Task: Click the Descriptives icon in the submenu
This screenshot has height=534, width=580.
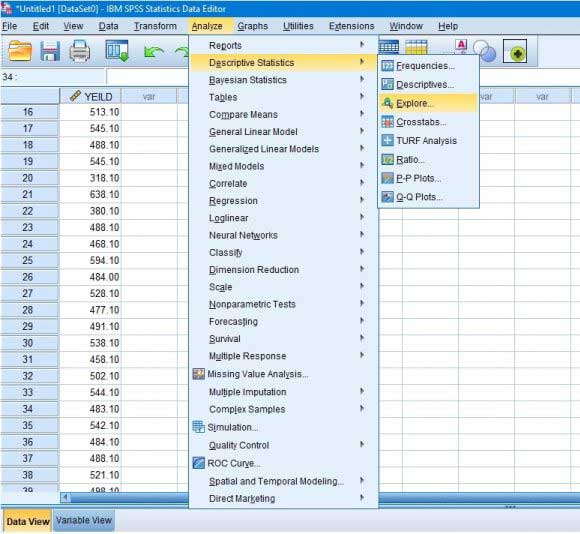Action: click(x=387, y=84)
